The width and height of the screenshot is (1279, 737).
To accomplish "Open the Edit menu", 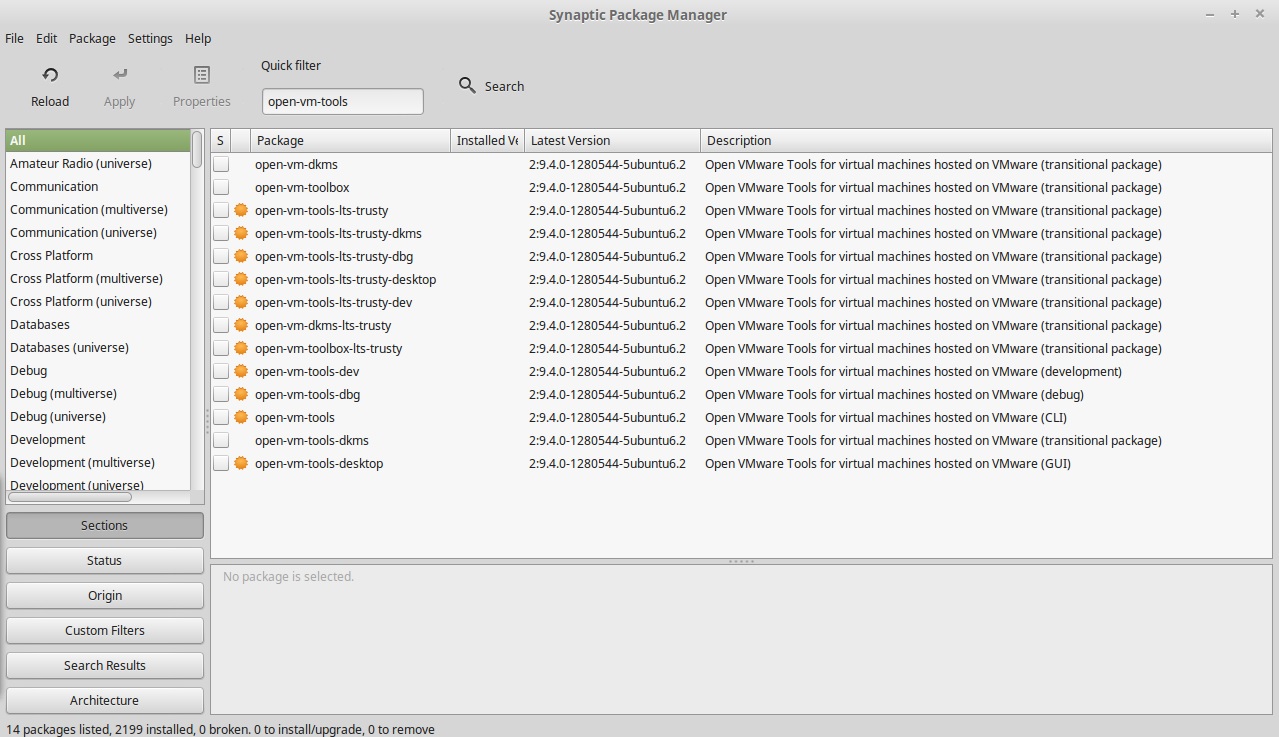I will click(46, 38).
